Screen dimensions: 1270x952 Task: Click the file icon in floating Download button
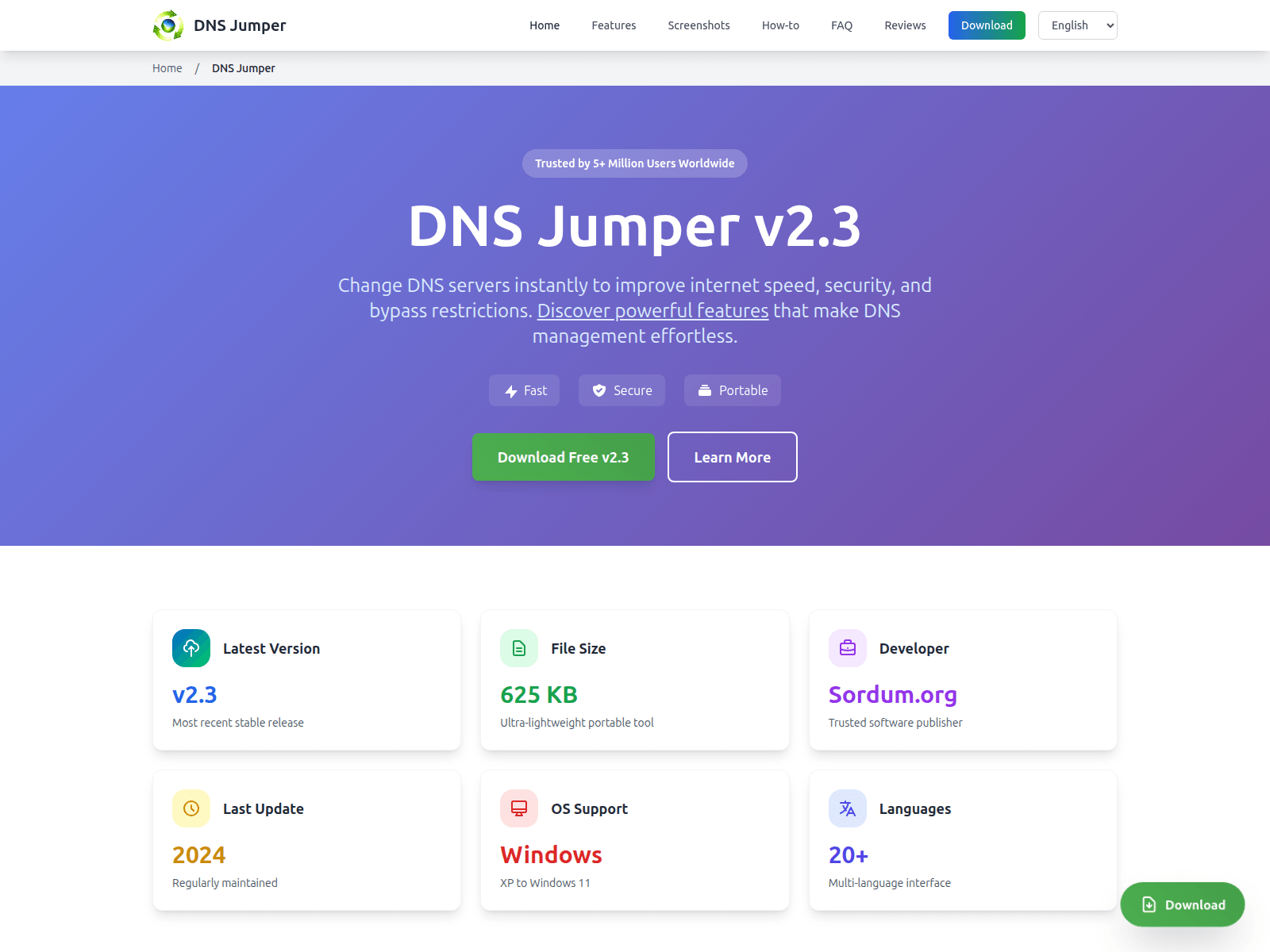1149,904
